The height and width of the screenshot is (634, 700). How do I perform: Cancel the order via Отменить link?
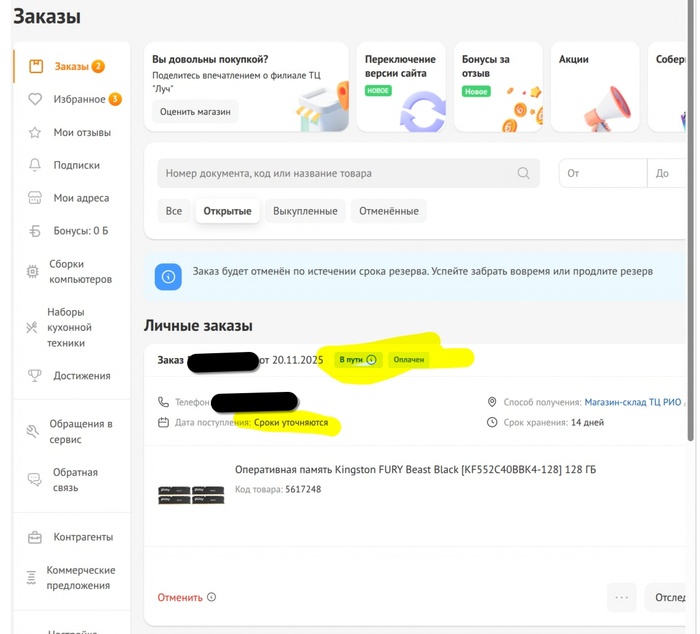tap(179, 598)
